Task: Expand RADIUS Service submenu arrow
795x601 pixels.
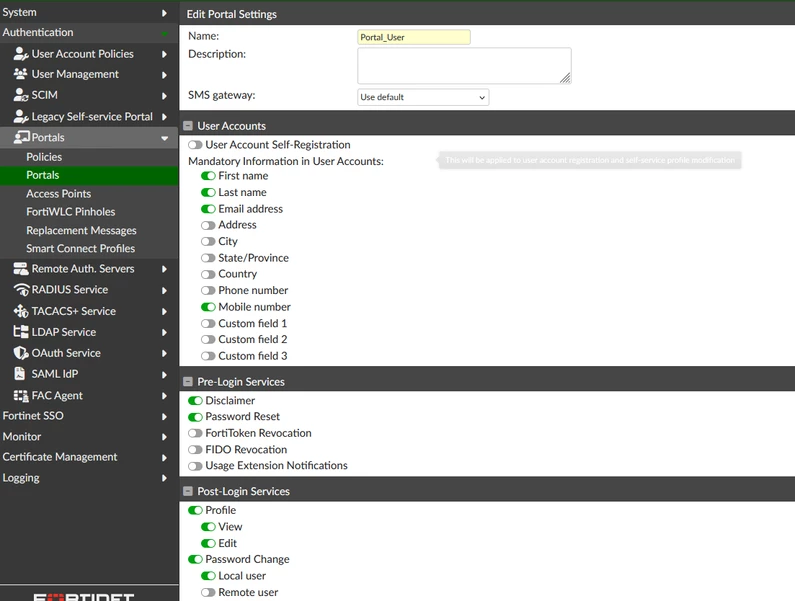Action: (x=164, y=291)
